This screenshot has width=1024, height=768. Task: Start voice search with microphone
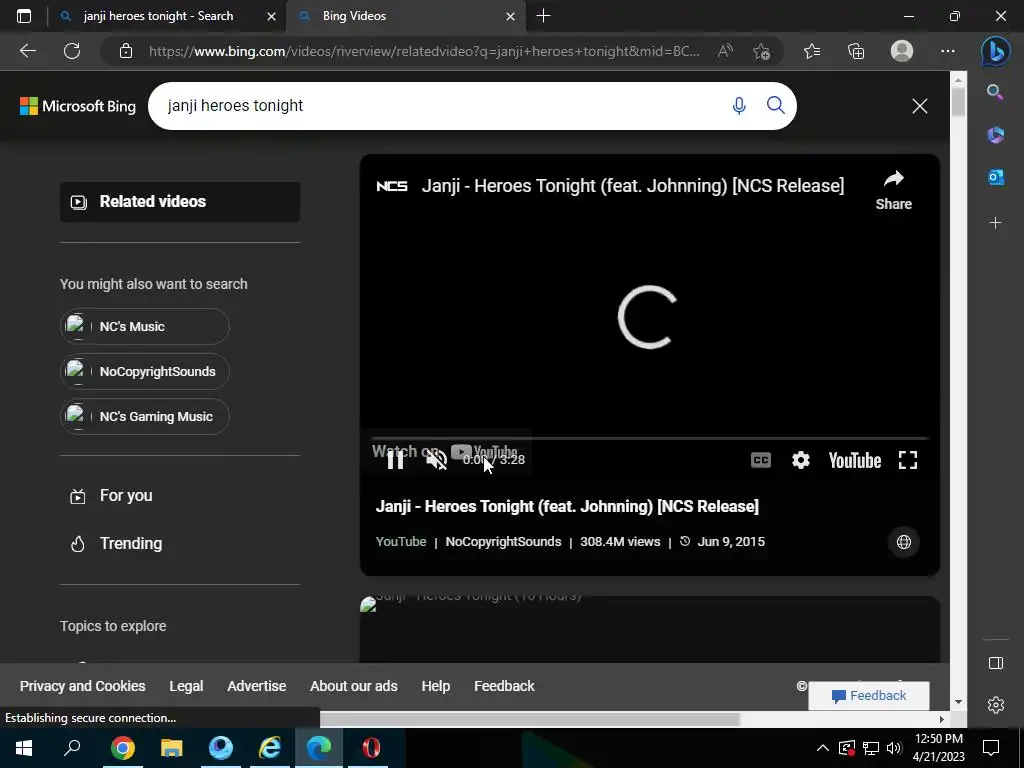[x=739, y=106]
